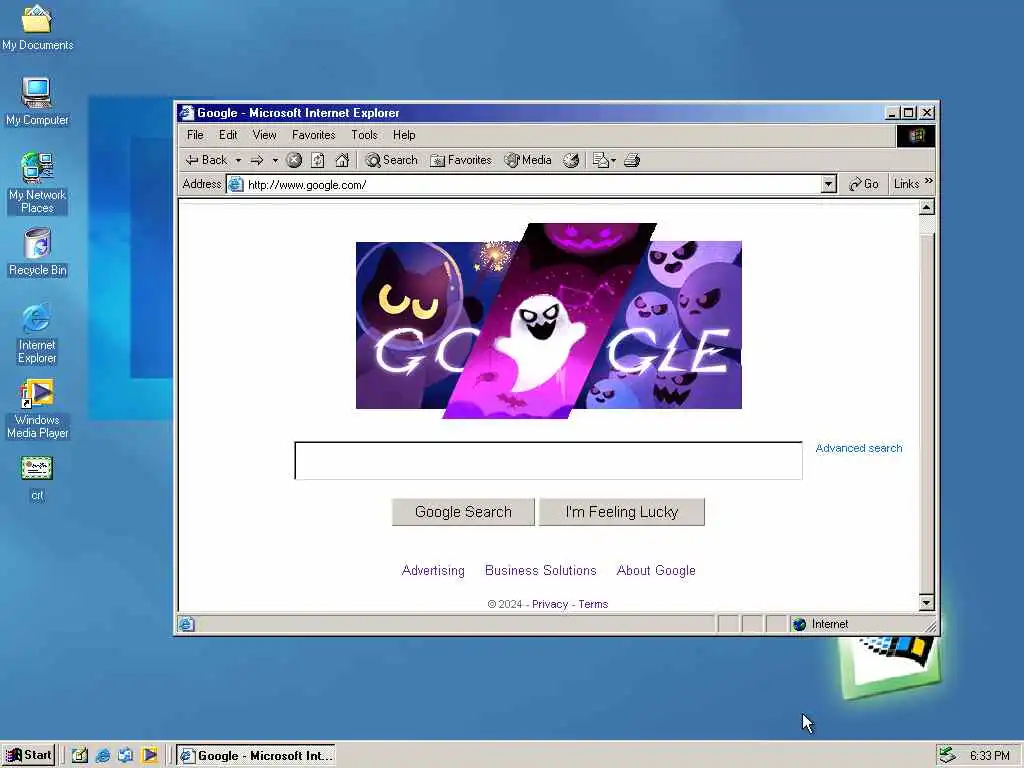Launch Outlook Express from Quick Launch
The image size is (1024, 768).
click(125, 756)
